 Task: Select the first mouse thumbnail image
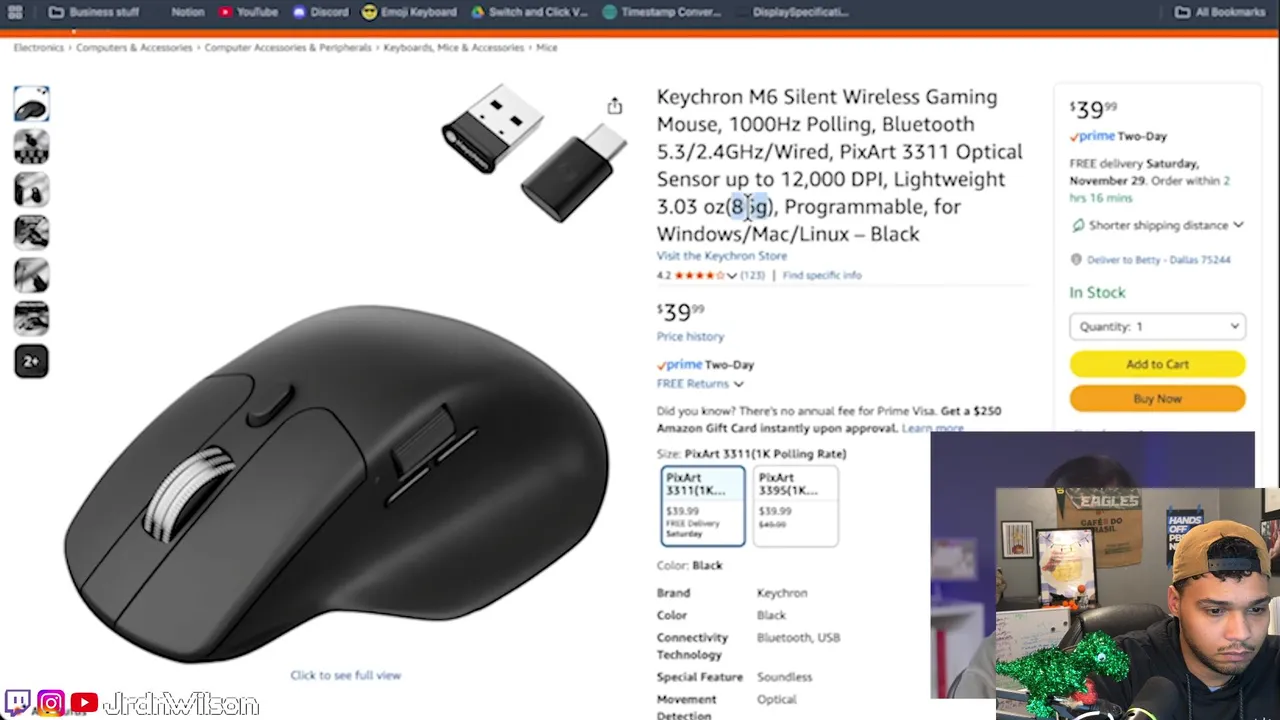point(31,105)
